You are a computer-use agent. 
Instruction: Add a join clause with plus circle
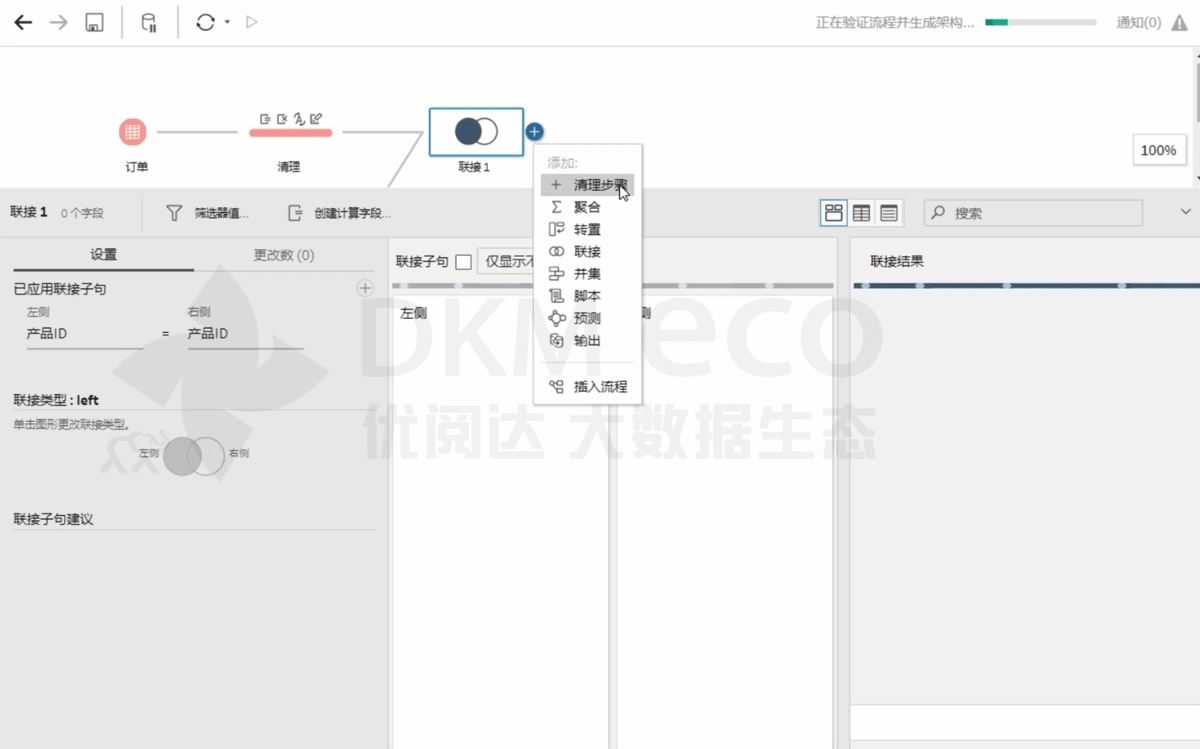click(x=365, y=288)
